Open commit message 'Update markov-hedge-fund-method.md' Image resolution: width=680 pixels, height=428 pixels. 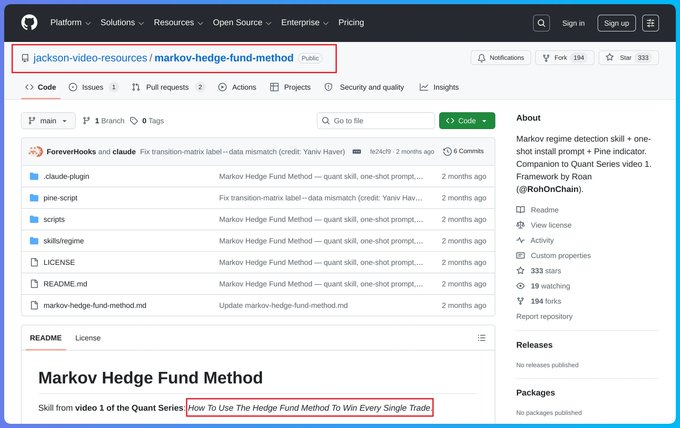[x=283, y=305]
